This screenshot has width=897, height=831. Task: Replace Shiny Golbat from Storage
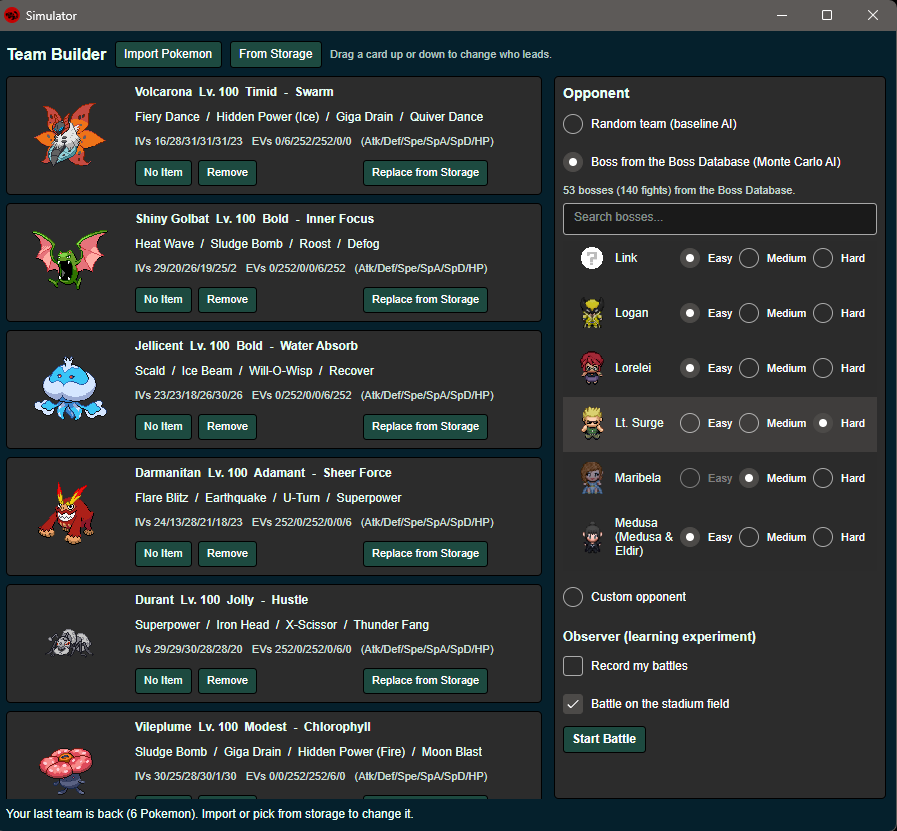(425, 300)
